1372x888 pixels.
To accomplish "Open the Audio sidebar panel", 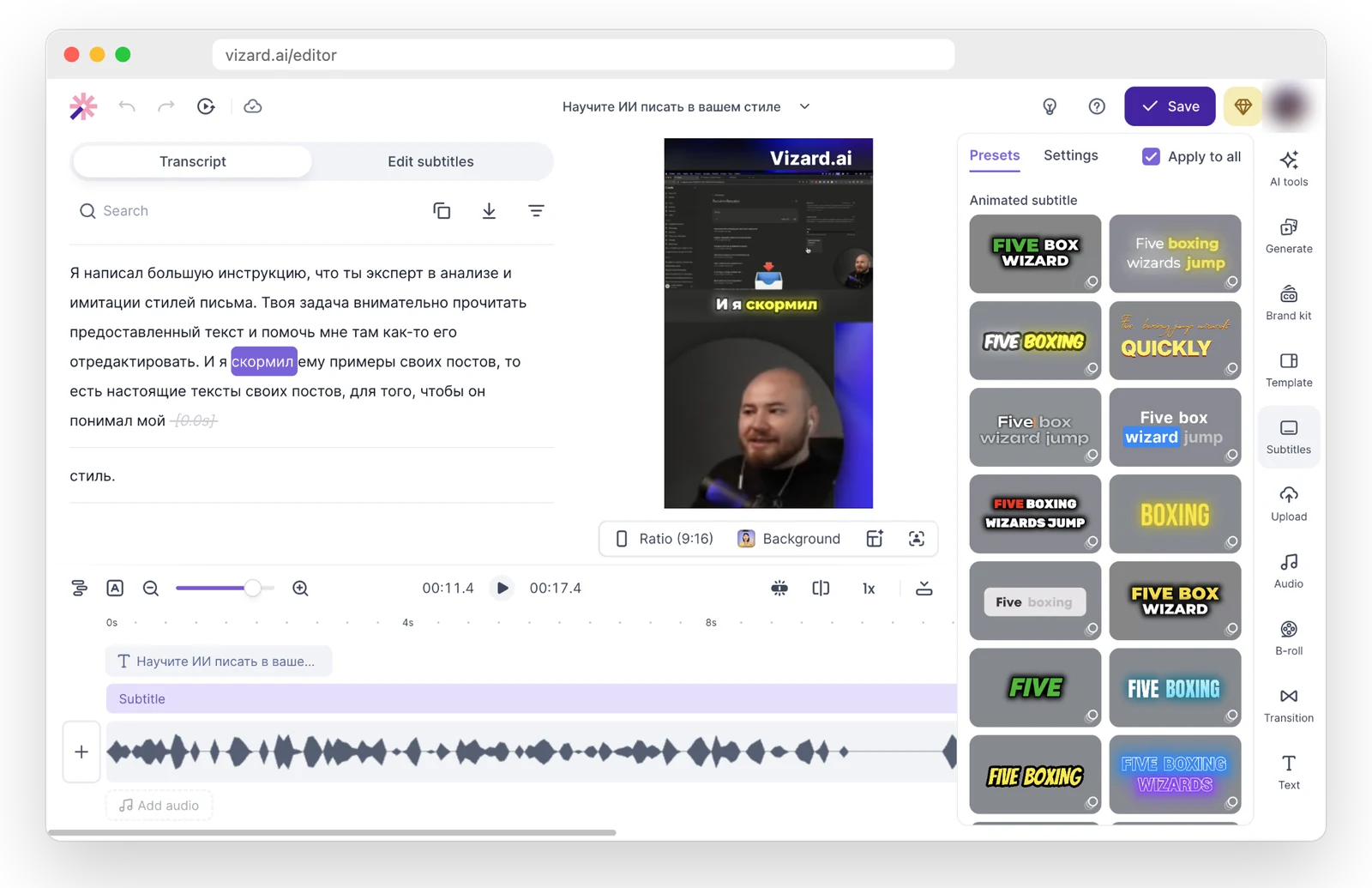I will pos(1289,571).
